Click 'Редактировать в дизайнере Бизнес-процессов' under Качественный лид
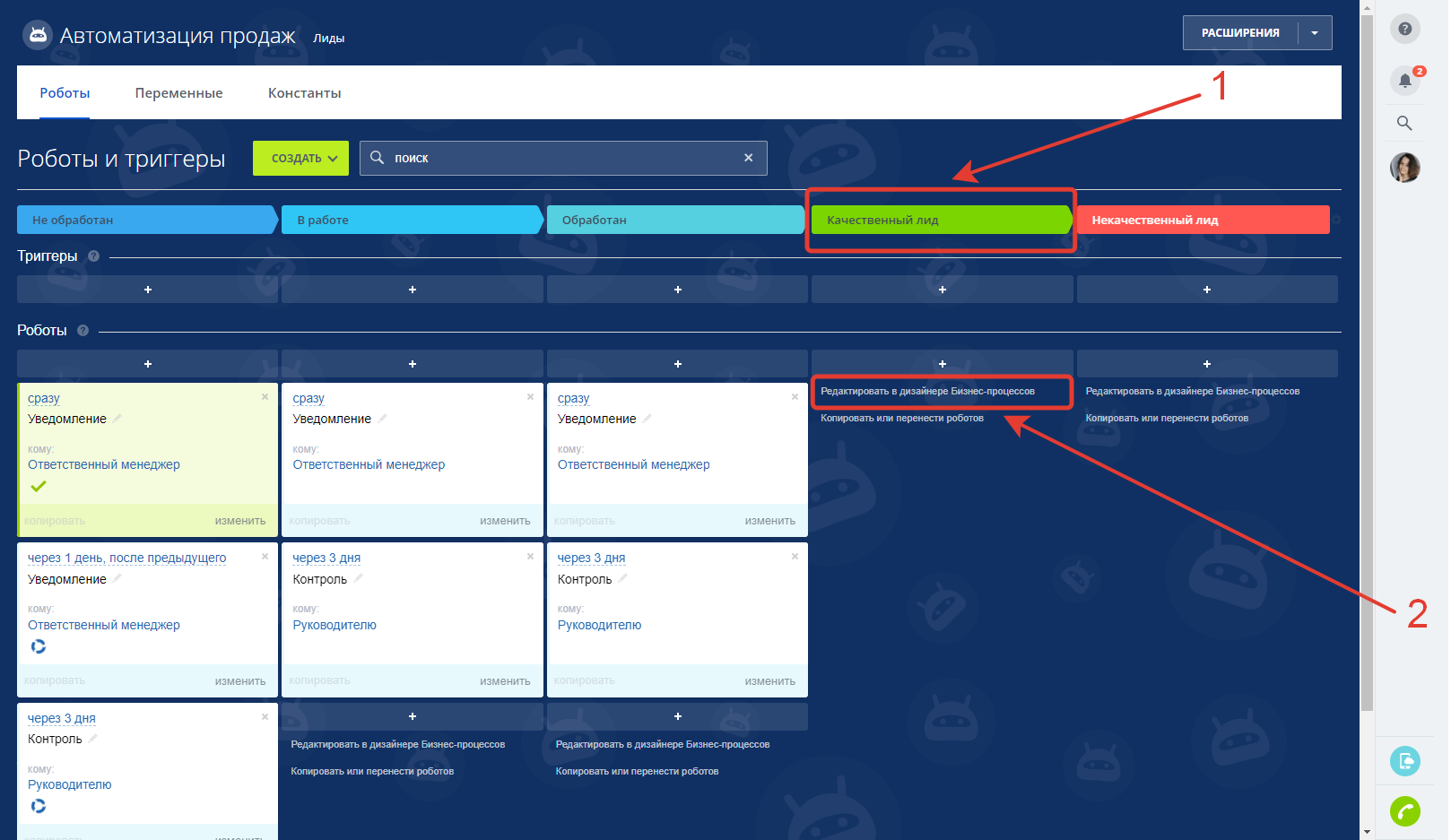 click(927, 392)
